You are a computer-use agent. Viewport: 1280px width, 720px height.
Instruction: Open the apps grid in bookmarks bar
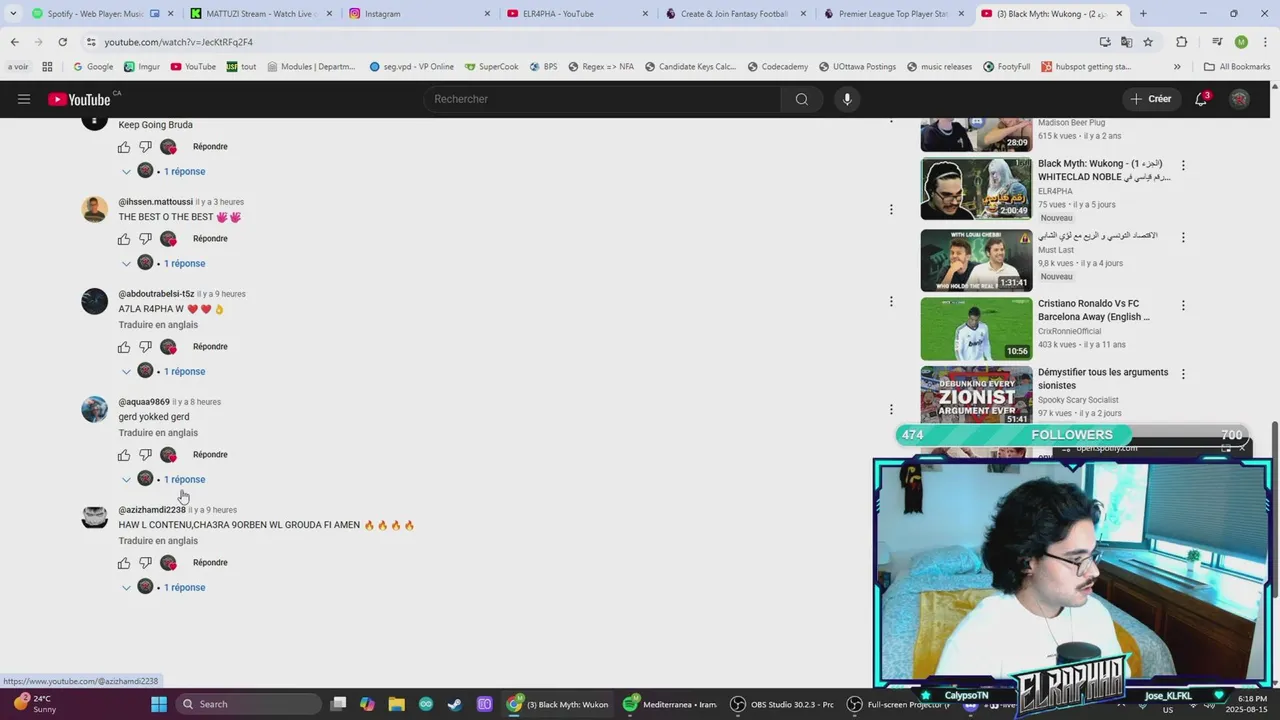click(47, 67)
